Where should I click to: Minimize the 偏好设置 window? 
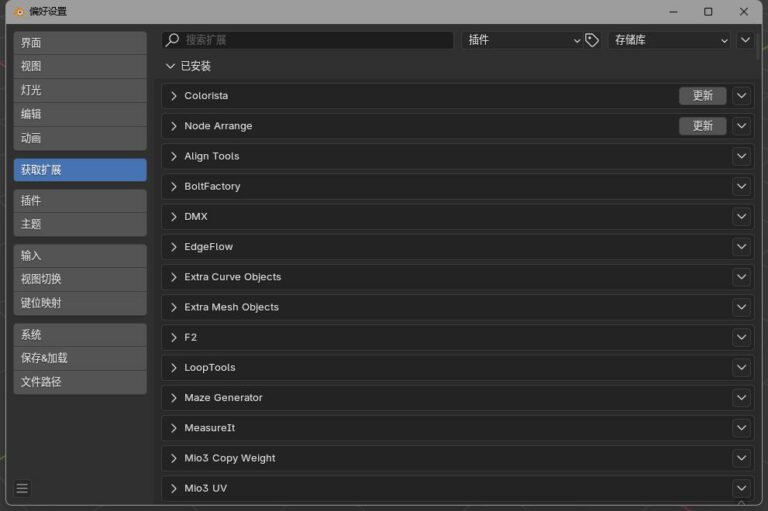coord(673,12)
